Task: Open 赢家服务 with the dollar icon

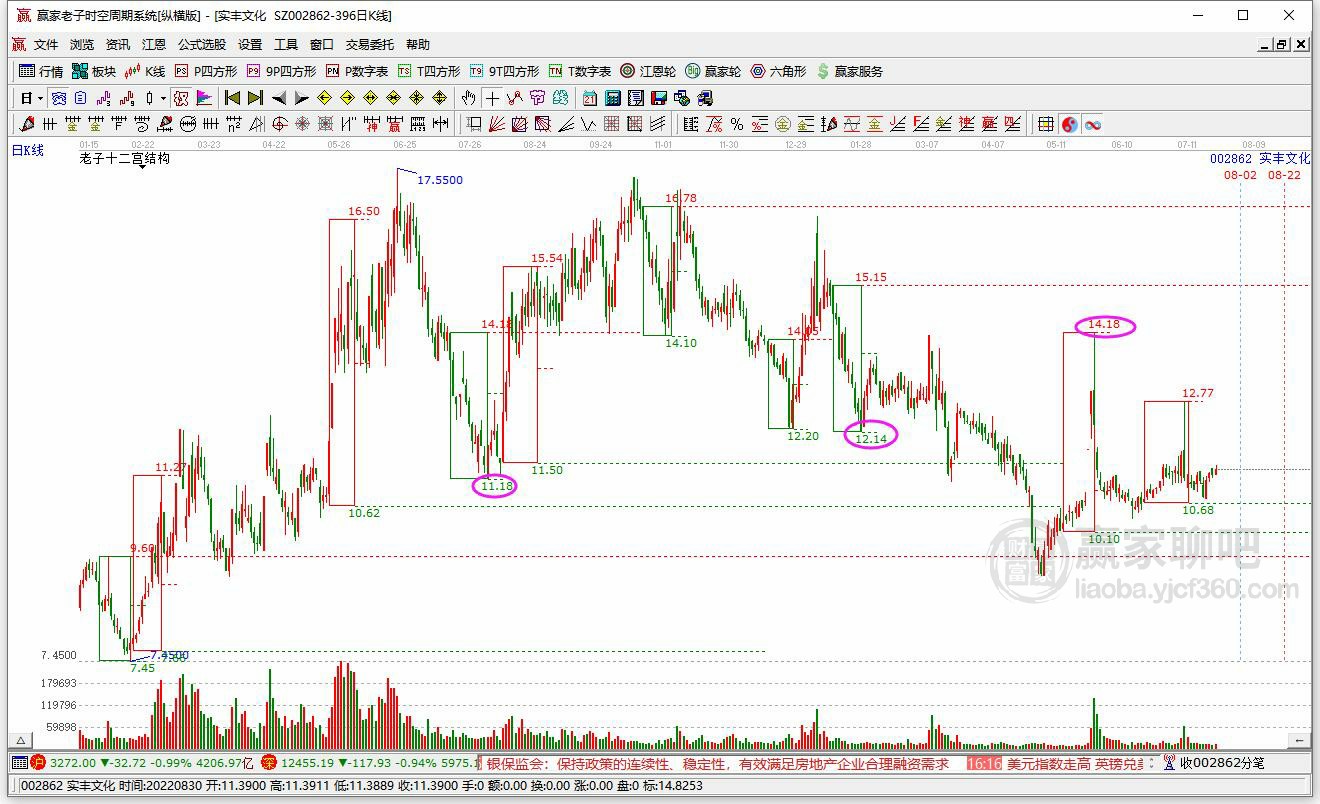Action: pos(850,71)
